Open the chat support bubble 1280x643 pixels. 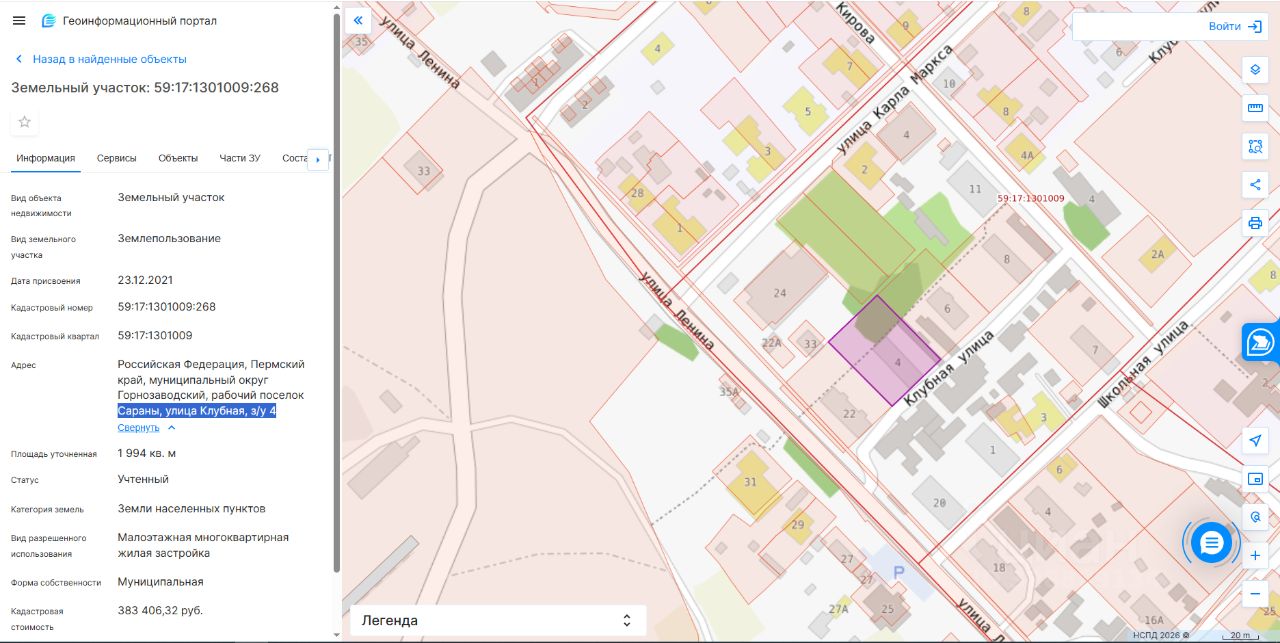tap(1212, 543)
